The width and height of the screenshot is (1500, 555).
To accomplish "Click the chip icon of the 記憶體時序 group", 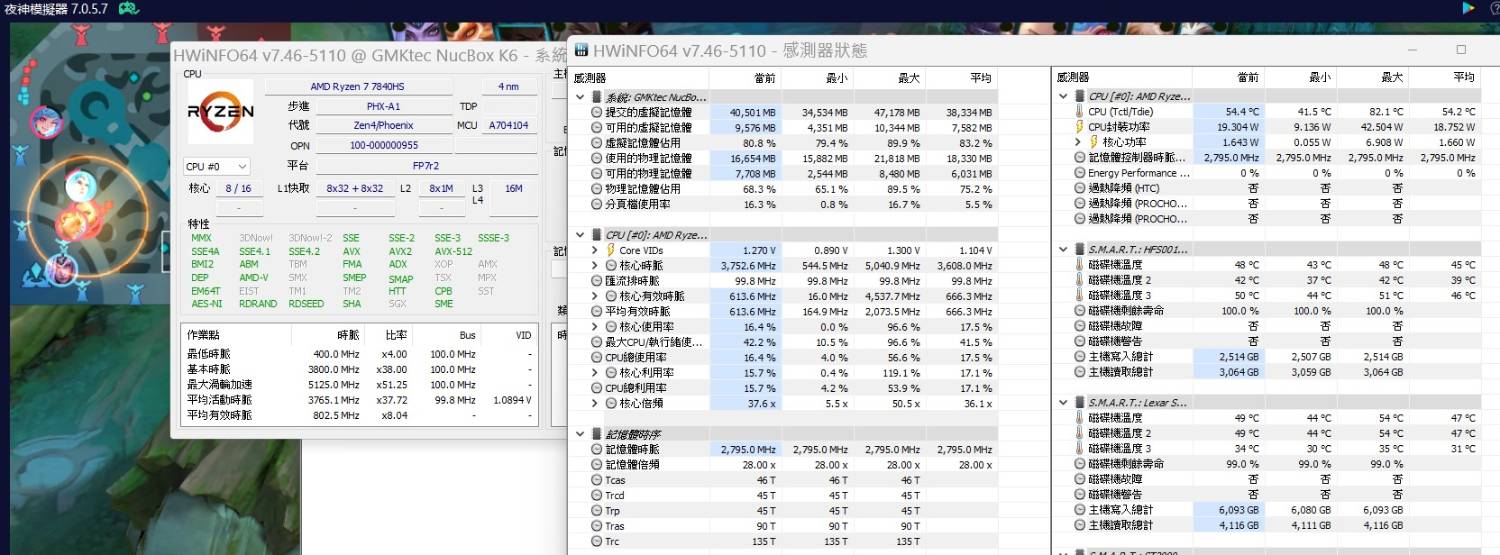I will point(597,434).
